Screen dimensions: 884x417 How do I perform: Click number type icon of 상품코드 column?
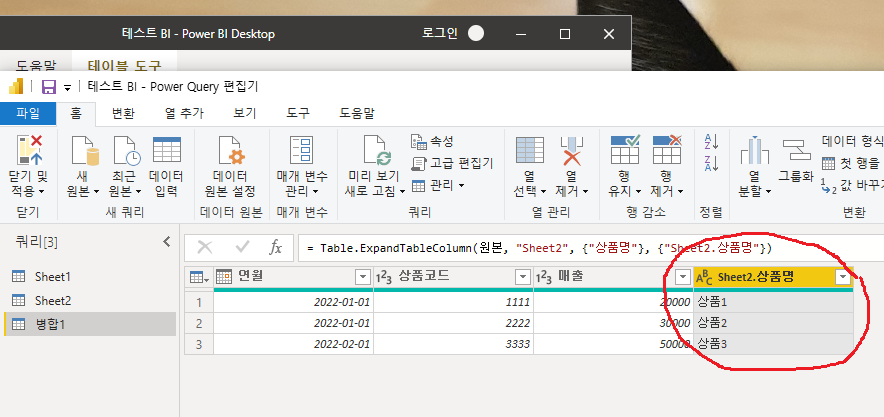pos(383,277)
